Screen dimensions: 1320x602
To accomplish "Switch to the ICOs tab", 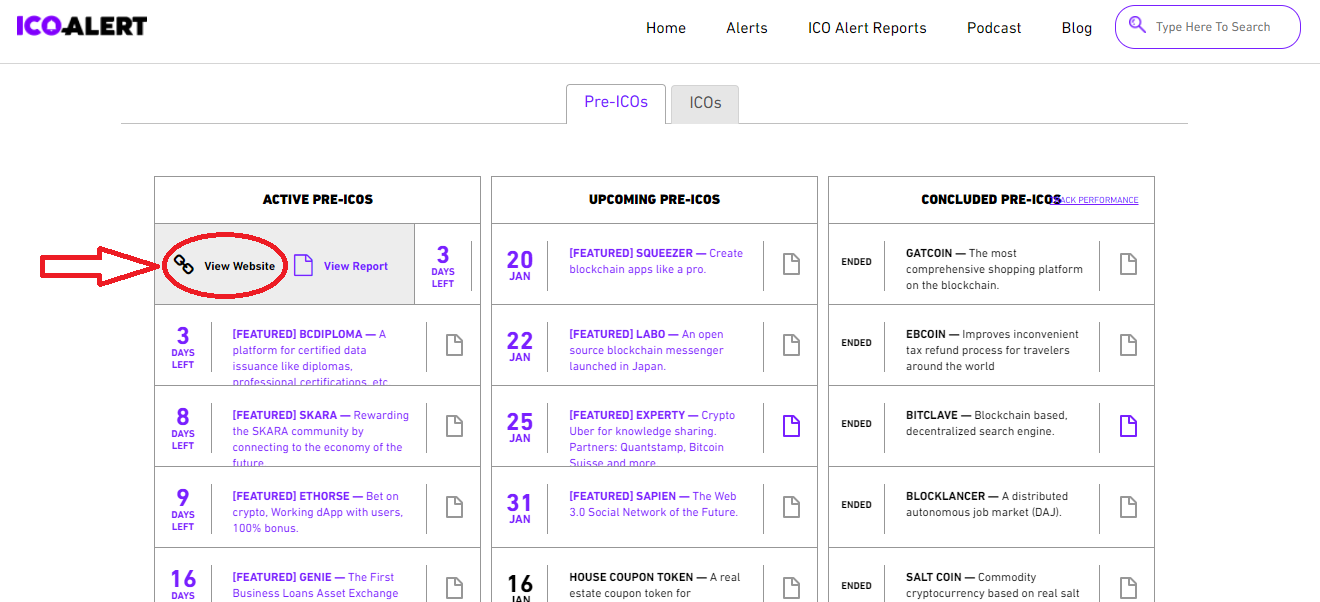I will click(x=705, y=104).
